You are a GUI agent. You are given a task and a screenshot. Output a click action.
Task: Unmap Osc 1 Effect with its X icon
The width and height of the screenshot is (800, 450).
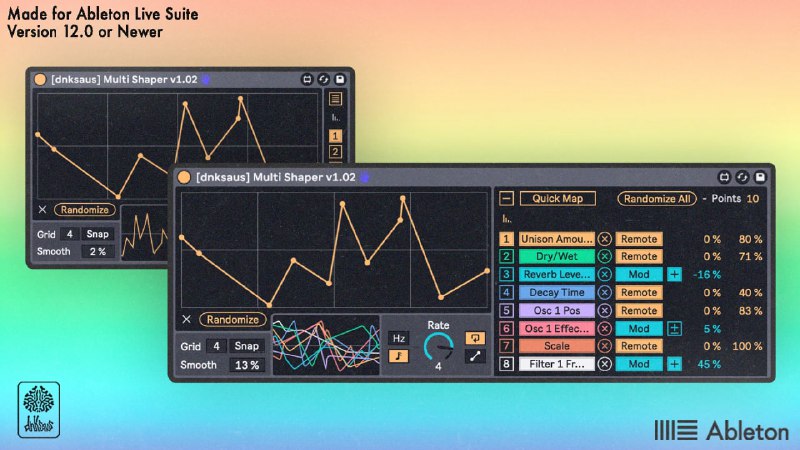coord(605,329)
